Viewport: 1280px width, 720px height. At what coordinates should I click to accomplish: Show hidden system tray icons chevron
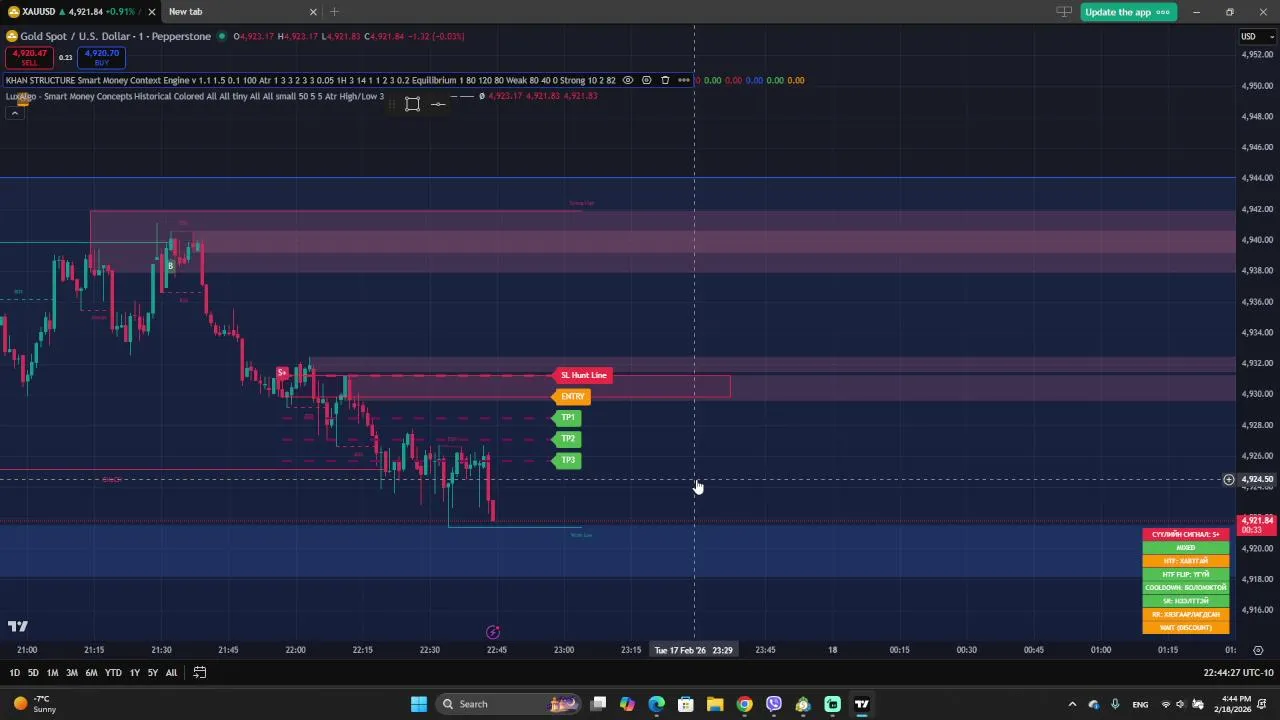coord(1072,704)
